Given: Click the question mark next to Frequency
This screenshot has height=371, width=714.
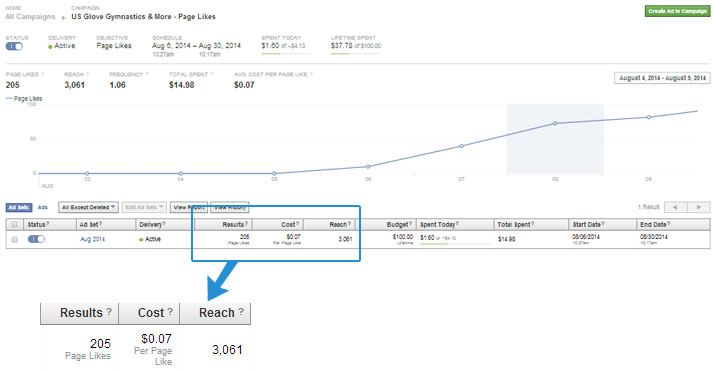Looking at the screenshot, I should pyautogui.click(x=147, y=74).
